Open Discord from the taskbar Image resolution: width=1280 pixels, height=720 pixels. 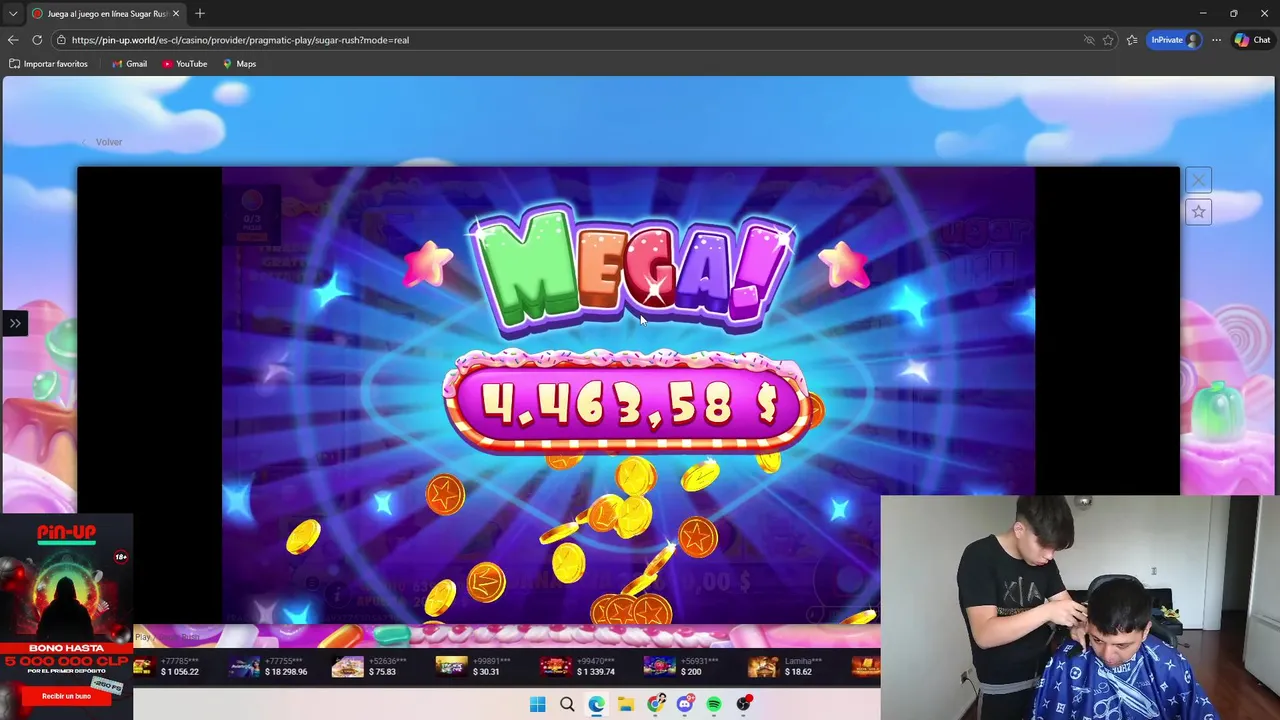click(685, 704)
